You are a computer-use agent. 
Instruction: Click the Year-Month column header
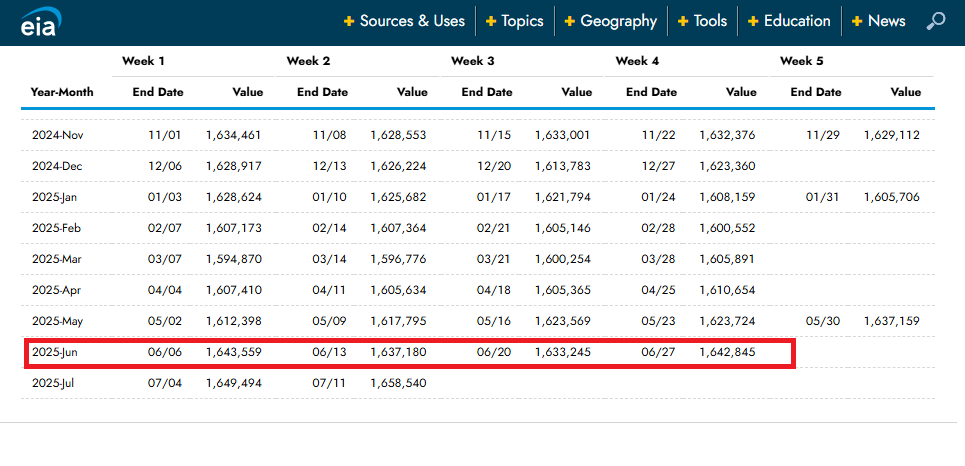(x=62, y=92)
